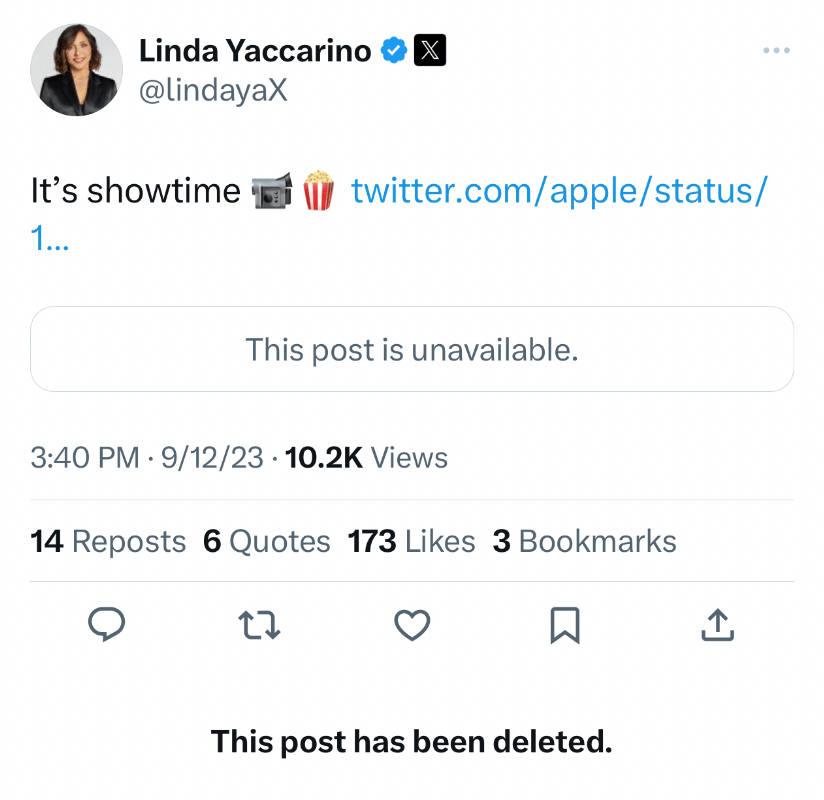This screenshot has height=800, width=824.
Task: Open the three-dot more options menu
Action: [777, 50]
